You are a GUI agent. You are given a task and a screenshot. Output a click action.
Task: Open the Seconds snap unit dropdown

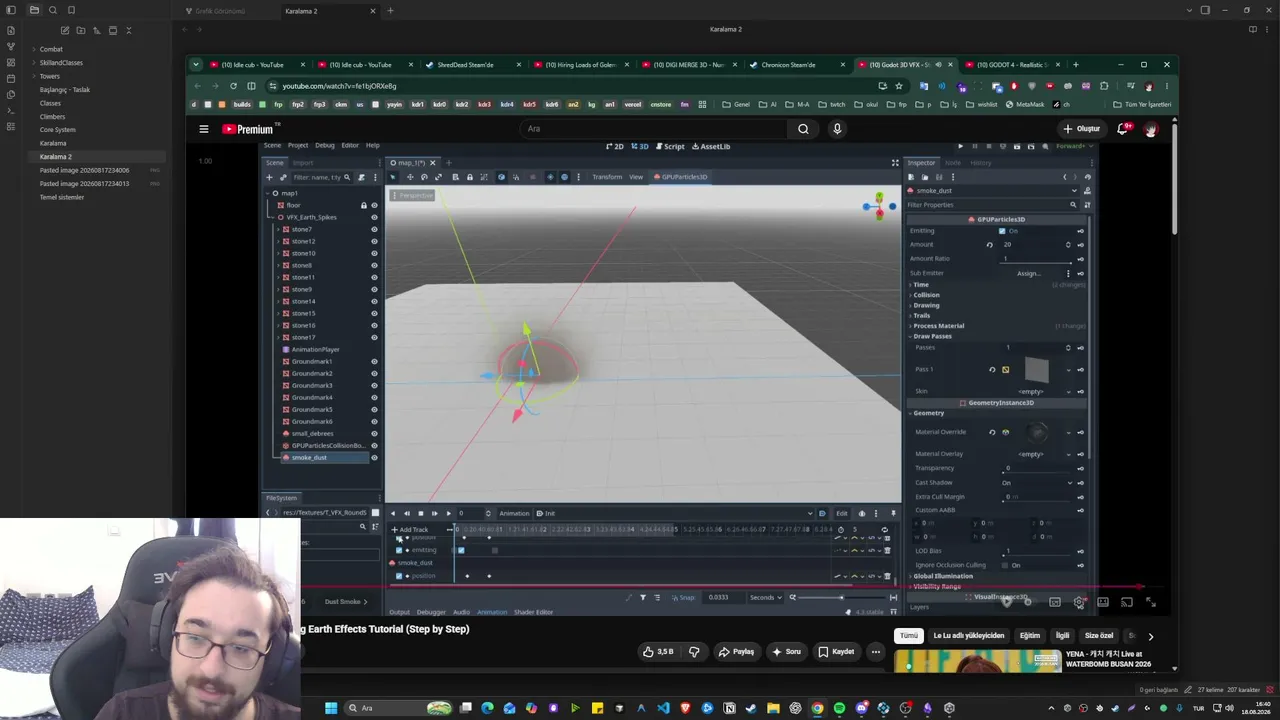pos(765,597)
